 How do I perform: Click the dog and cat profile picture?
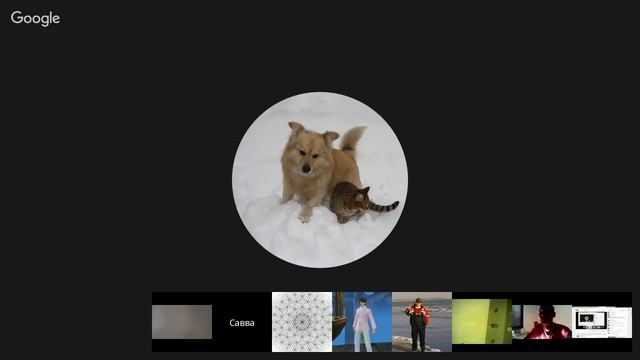point(320,180)
